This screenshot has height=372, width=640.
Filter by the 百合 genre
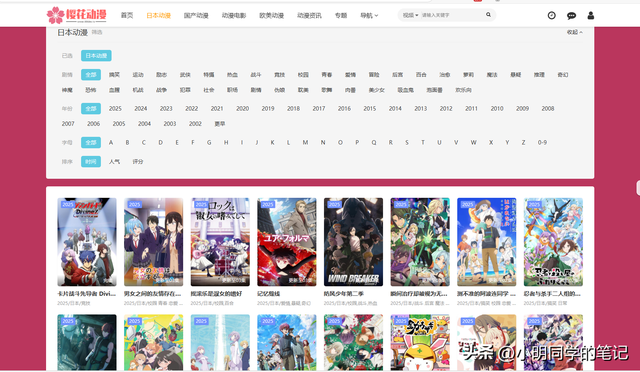(421, 75)
